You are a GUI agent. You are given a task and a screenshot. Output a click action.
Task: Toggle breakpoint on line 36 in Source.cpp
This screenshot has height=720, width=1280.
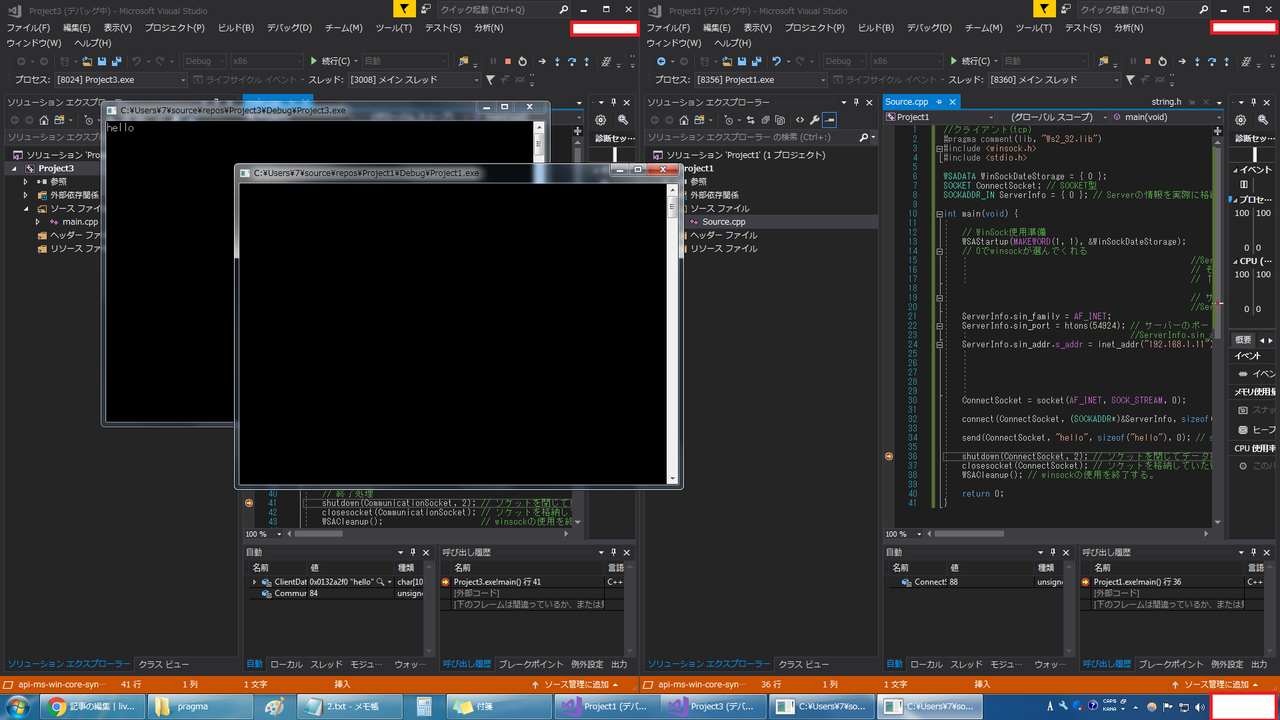(x=889, y=456)
